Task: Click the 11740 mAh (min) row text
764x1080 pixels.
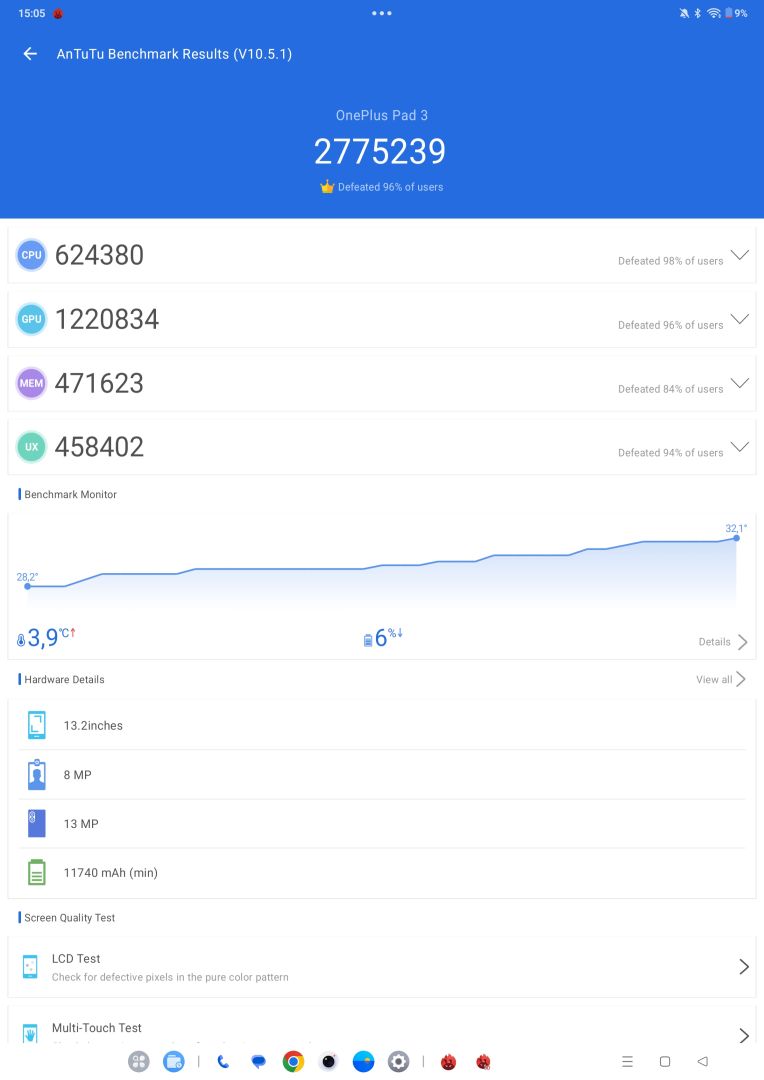Action: [110, 873]
